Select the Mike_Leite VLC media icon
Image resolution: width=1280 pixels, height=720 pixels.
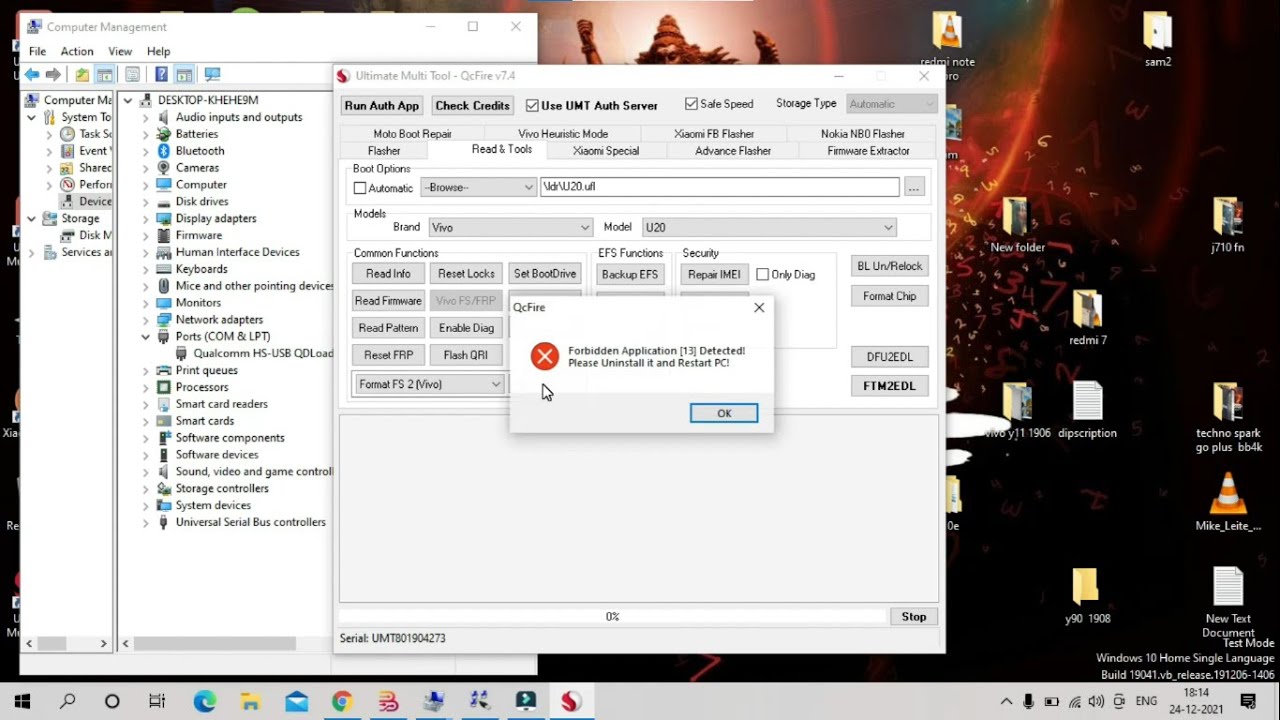pos(1227,496)
